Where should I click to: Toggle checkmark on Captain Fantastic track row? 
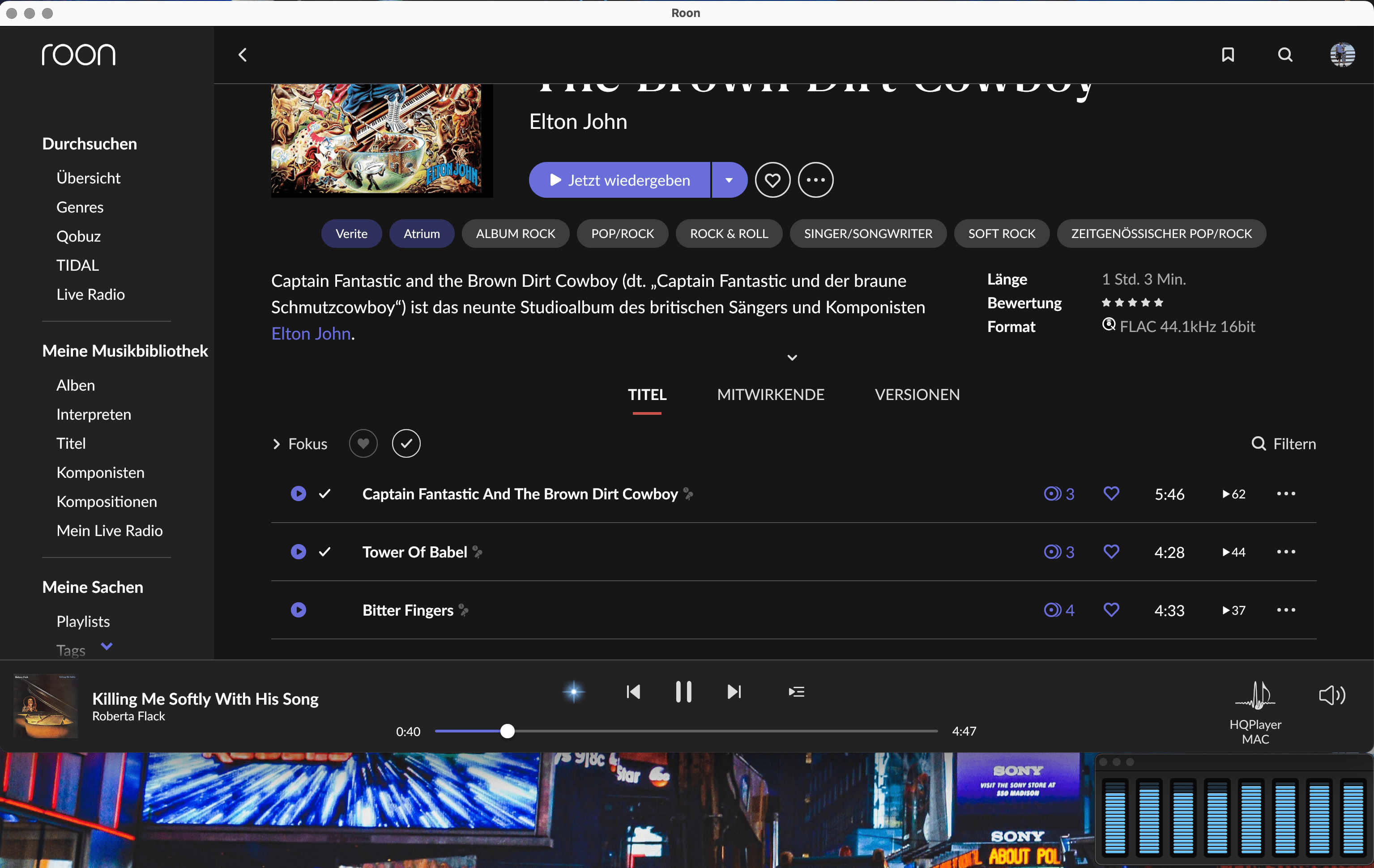[x=324, y=494]
